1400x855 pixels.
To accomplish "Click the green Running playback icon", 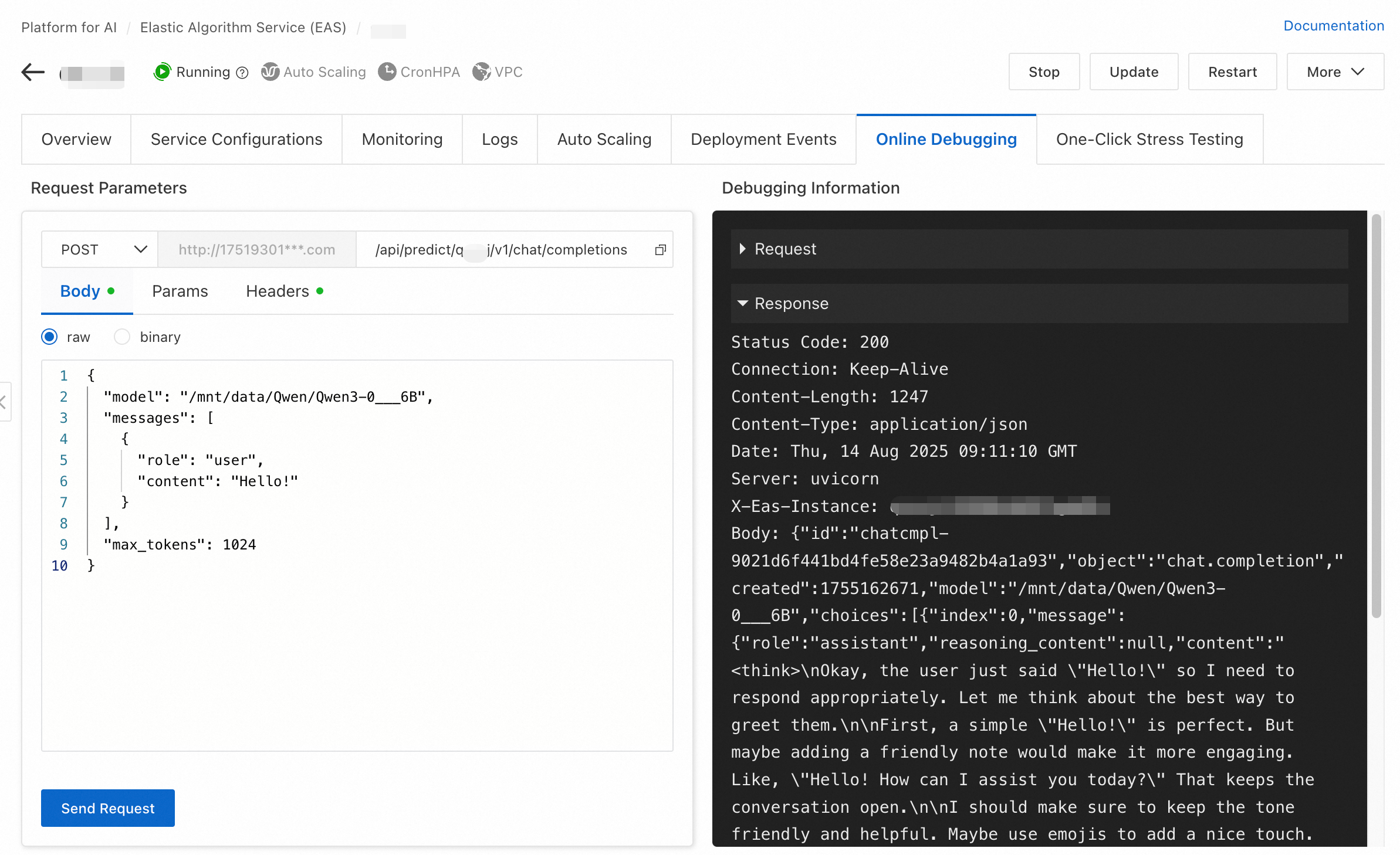I will click(163, 72).
